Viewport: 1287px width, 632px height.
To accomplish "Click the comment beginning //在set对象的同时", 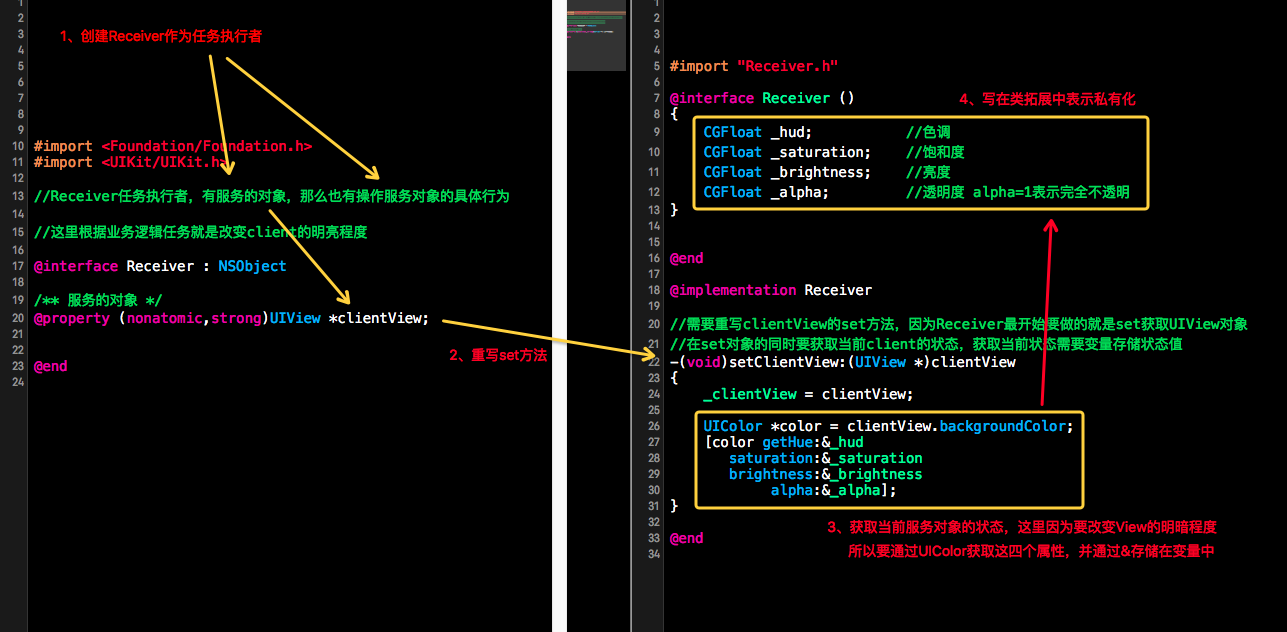I will 927,343.
